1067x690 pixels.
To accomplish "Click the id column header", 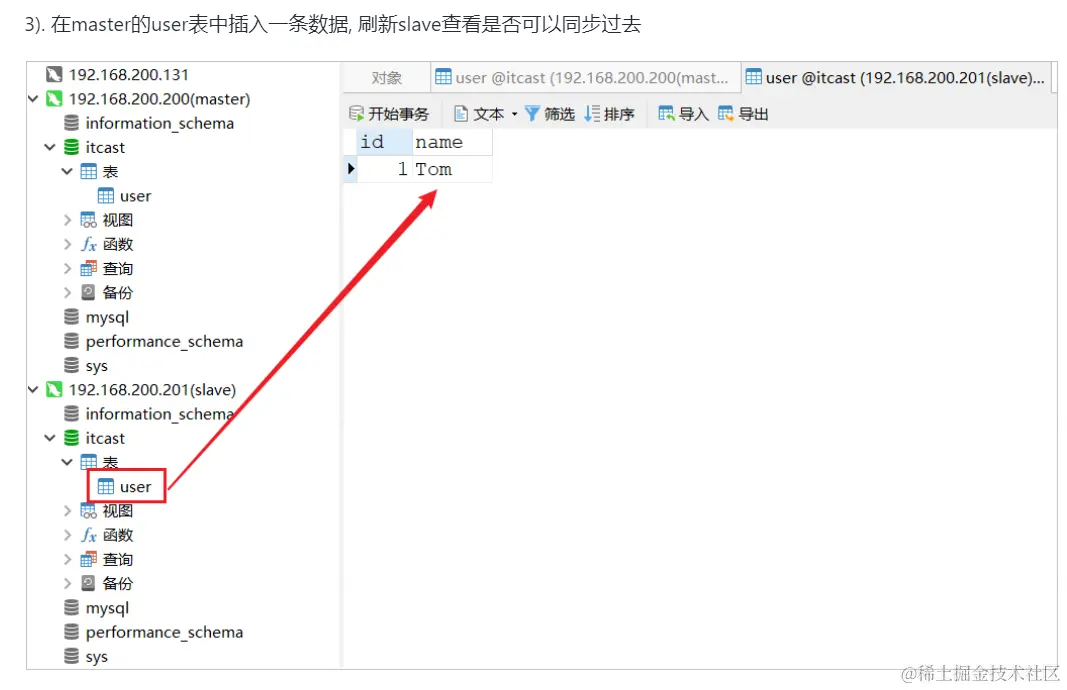I will 384,142.
